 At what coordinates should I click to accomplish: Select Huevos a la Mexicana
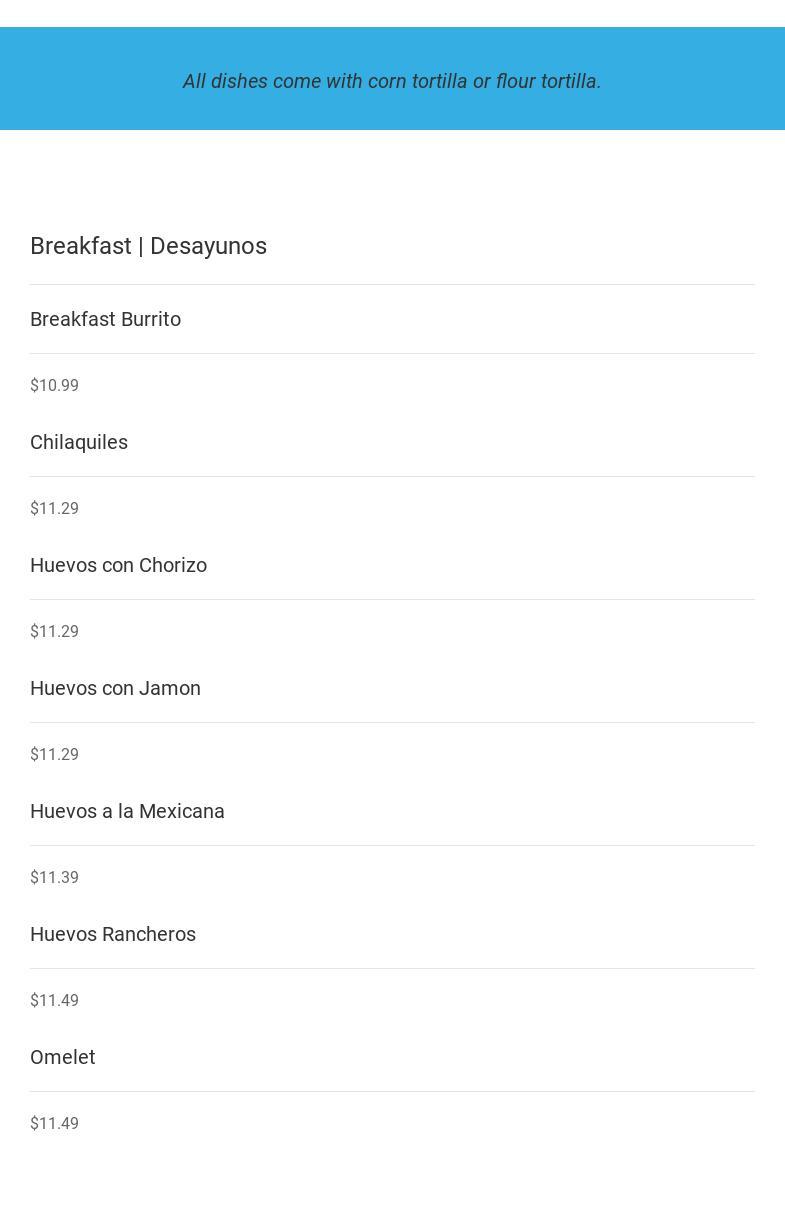(x=127, y=811)
